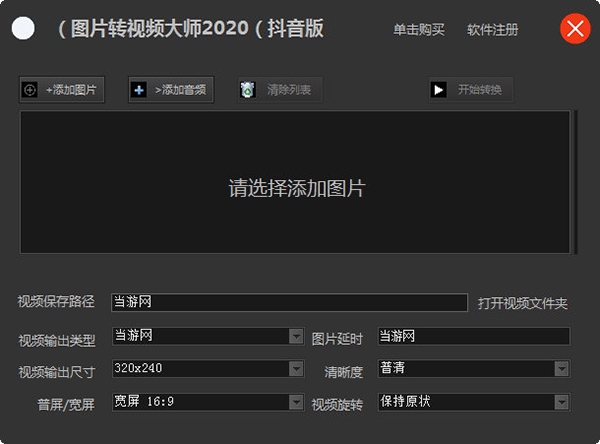Expand the 视频输出类型 dropdown arrow
Image resolution: width=600 pixels, height=444 pixels.
coord(296,336)
